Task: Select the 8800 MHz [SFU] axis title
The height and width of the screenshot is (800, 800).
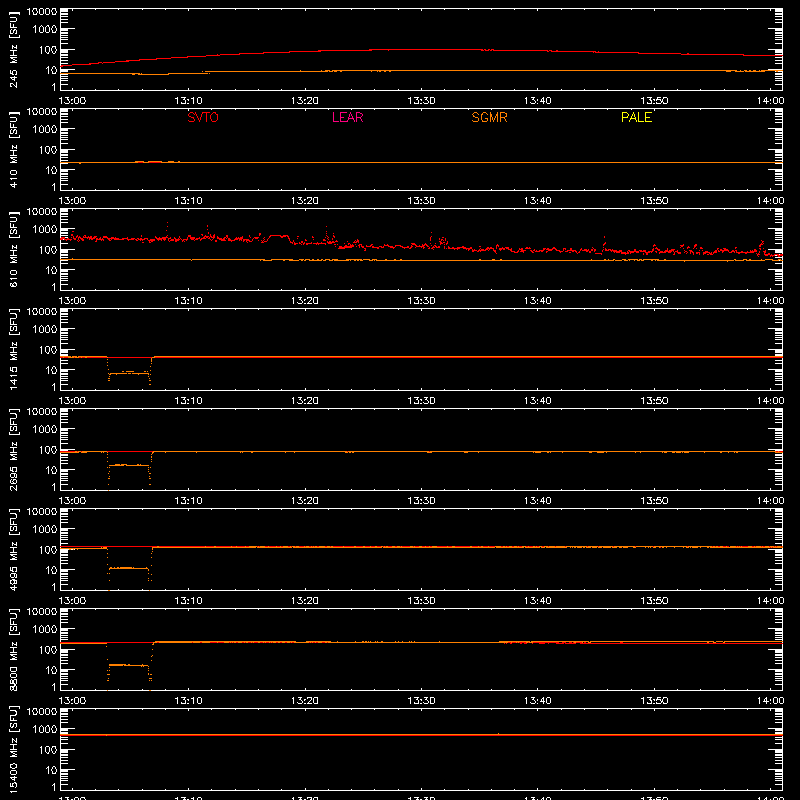Action: (x=14, y=649)
